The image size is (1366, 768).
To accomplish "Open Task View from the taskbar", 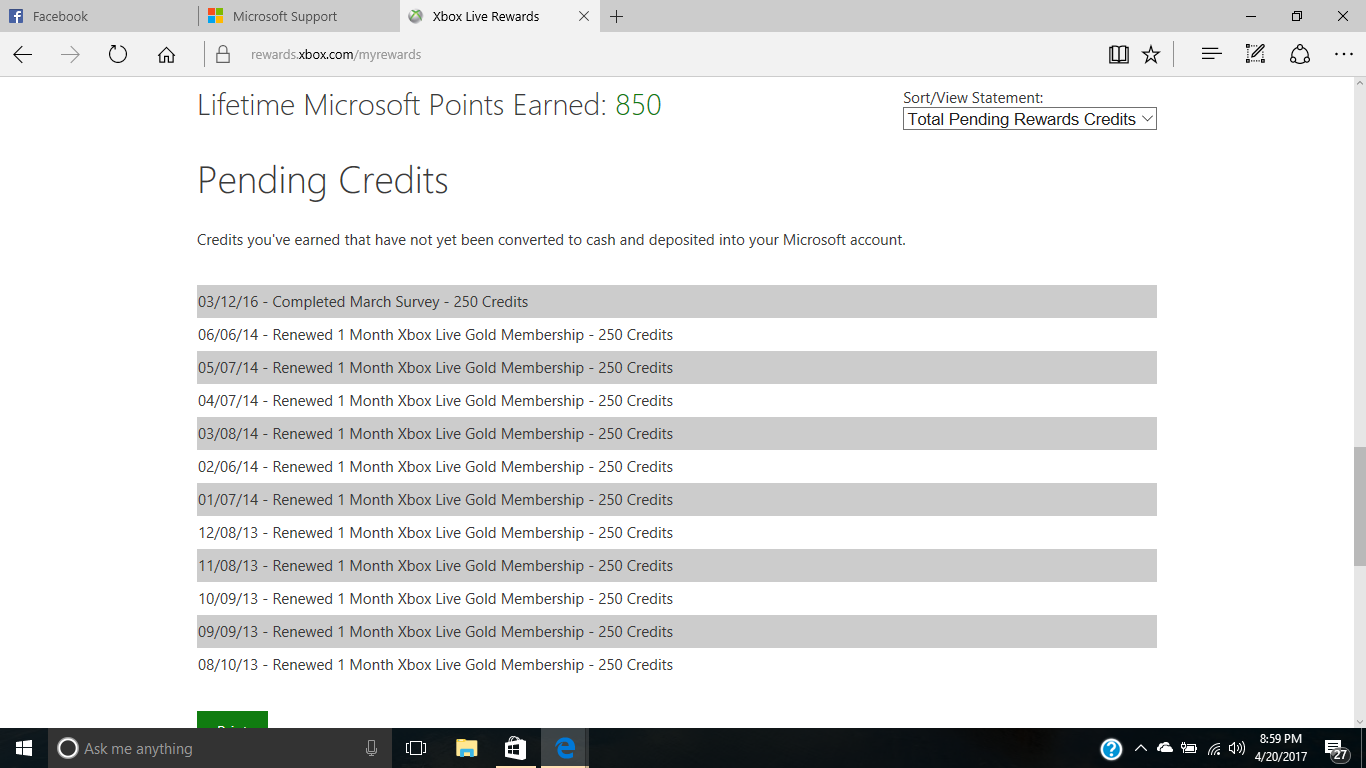I will (x=416, y=748).
